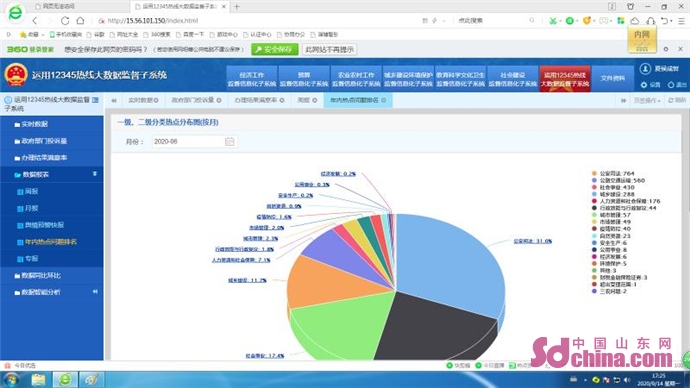
Task: Toggle the 社会事业 legend entry
Action: pos(613,187)
